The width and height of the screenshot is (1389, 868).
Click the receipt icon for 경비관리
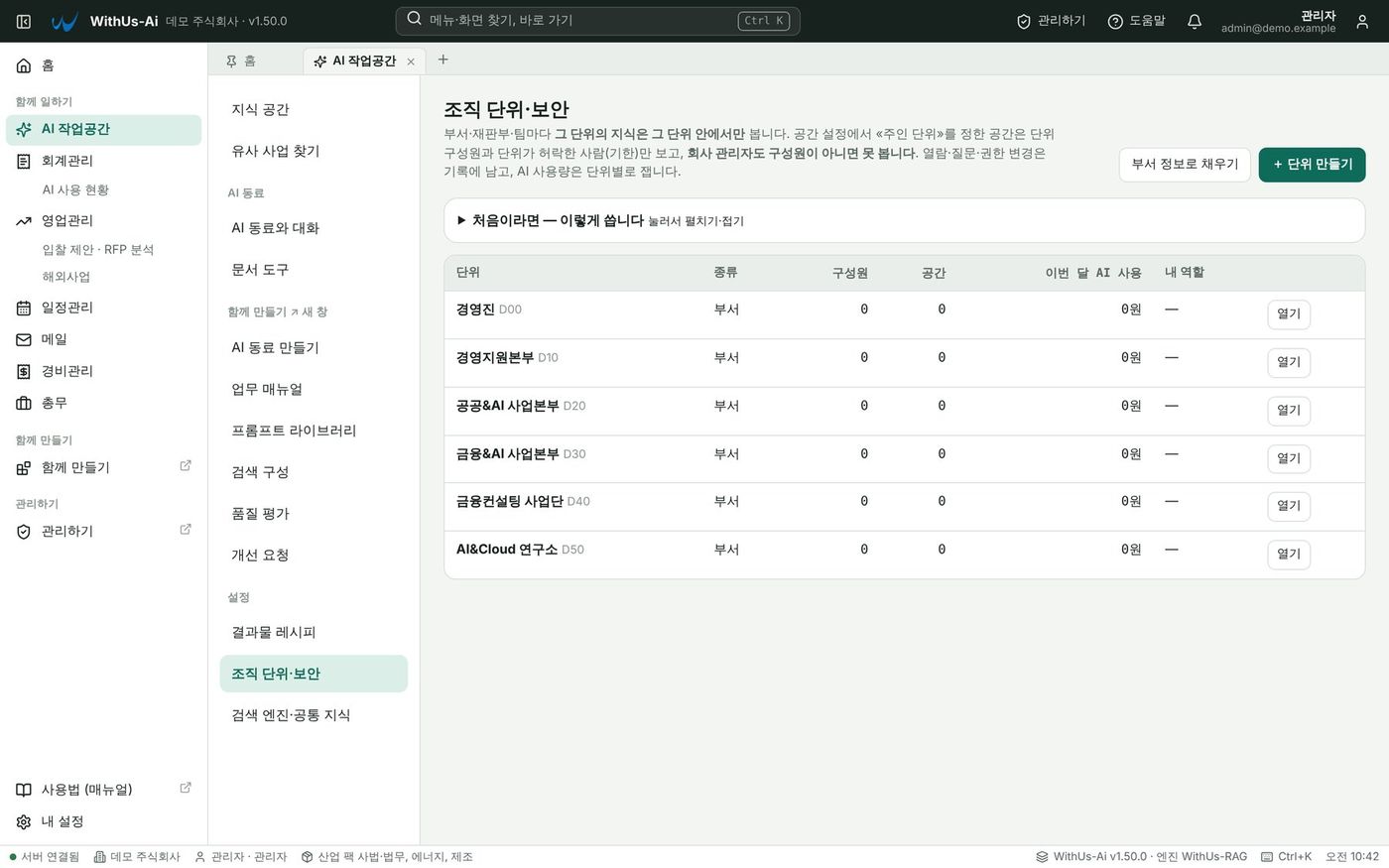(x=24, y=371)
